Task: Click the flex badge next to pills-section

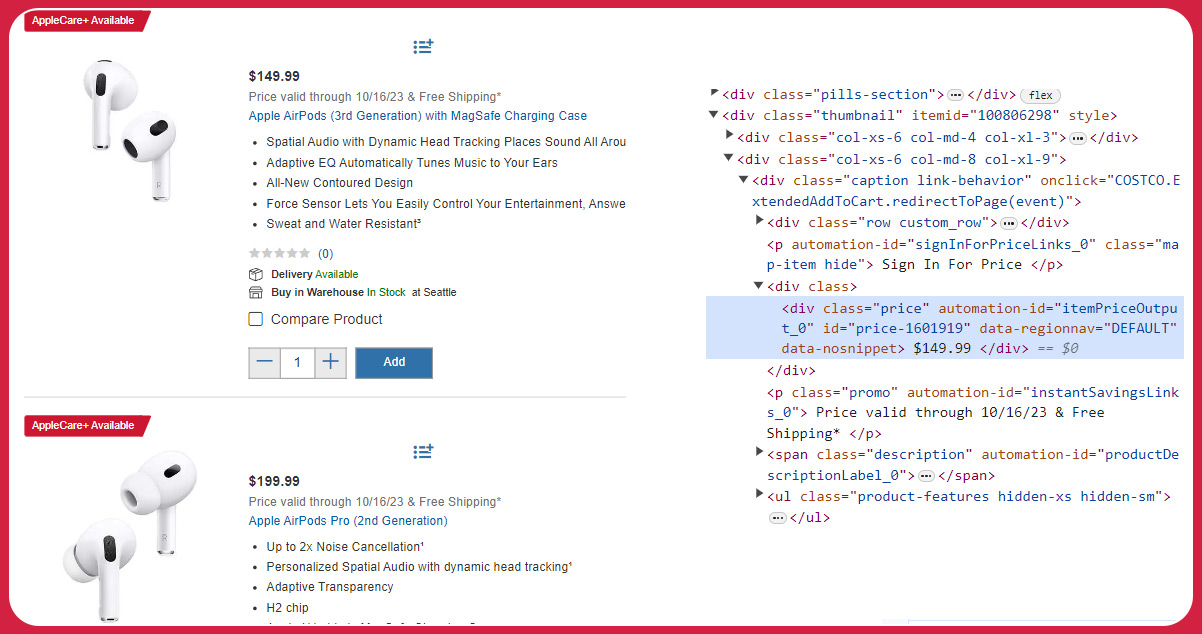Action: (x=1040, y=95)
